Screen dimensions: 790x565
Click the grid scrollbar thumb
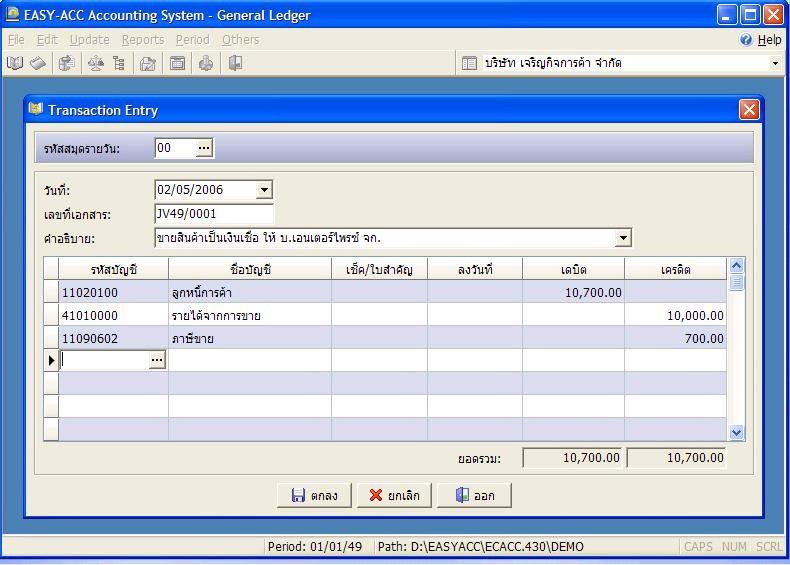pos(737,282)
